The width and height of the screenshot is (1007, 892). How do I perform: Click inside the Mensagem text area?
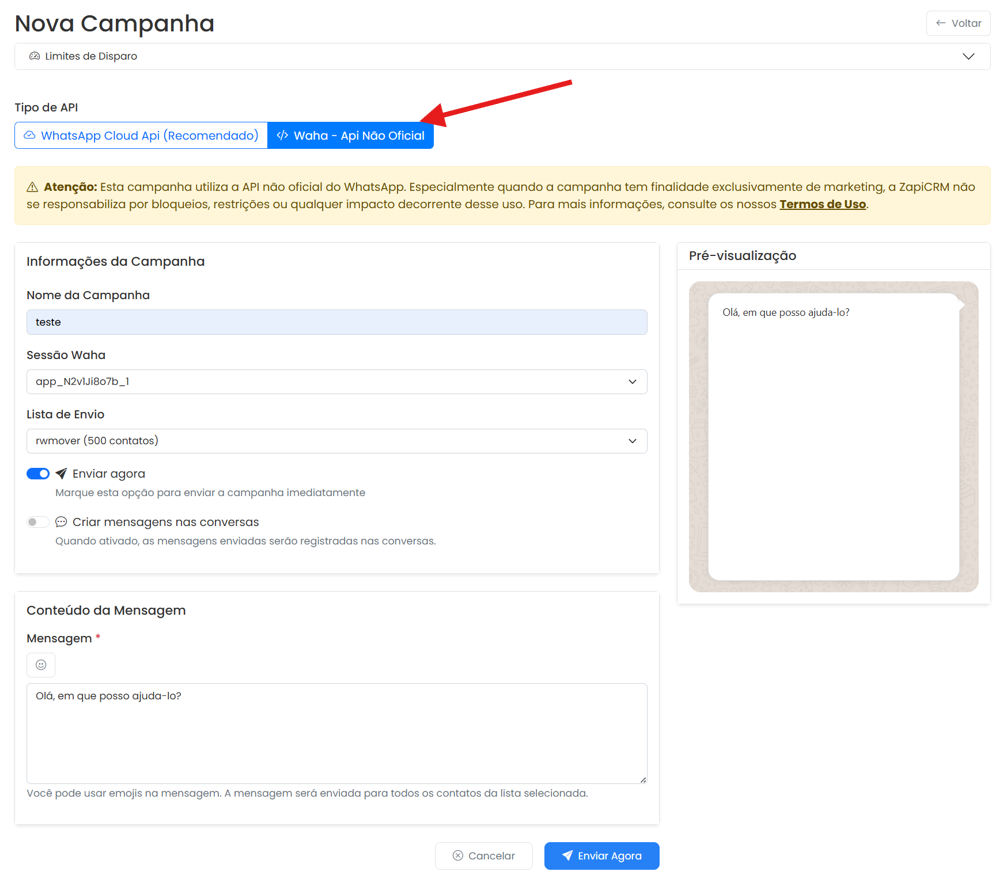[337, 733]
